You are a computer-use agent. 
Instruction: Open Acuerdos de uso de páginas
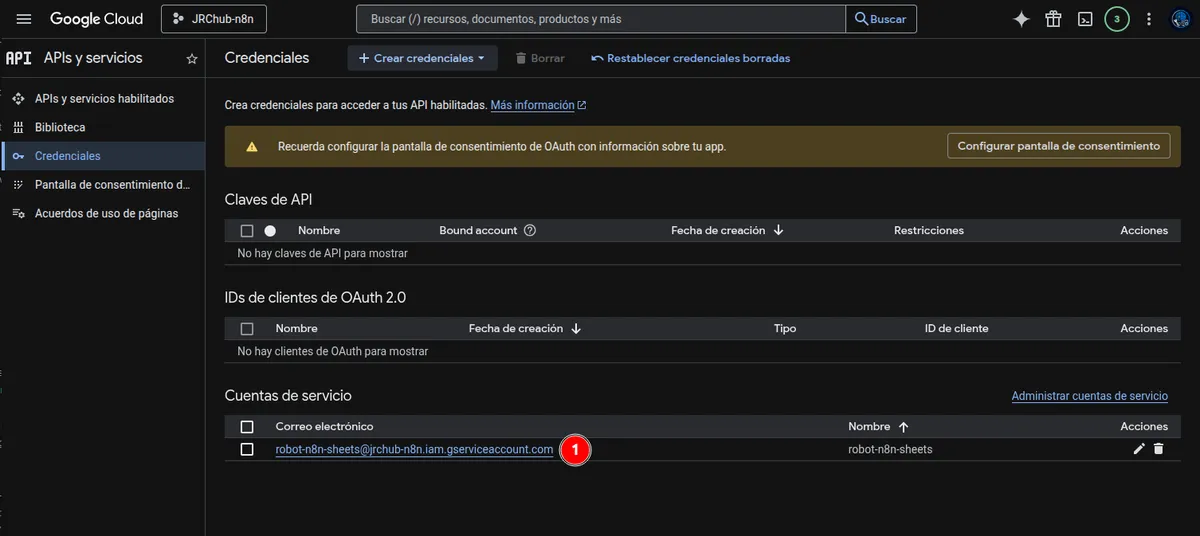tap(106, 213)
